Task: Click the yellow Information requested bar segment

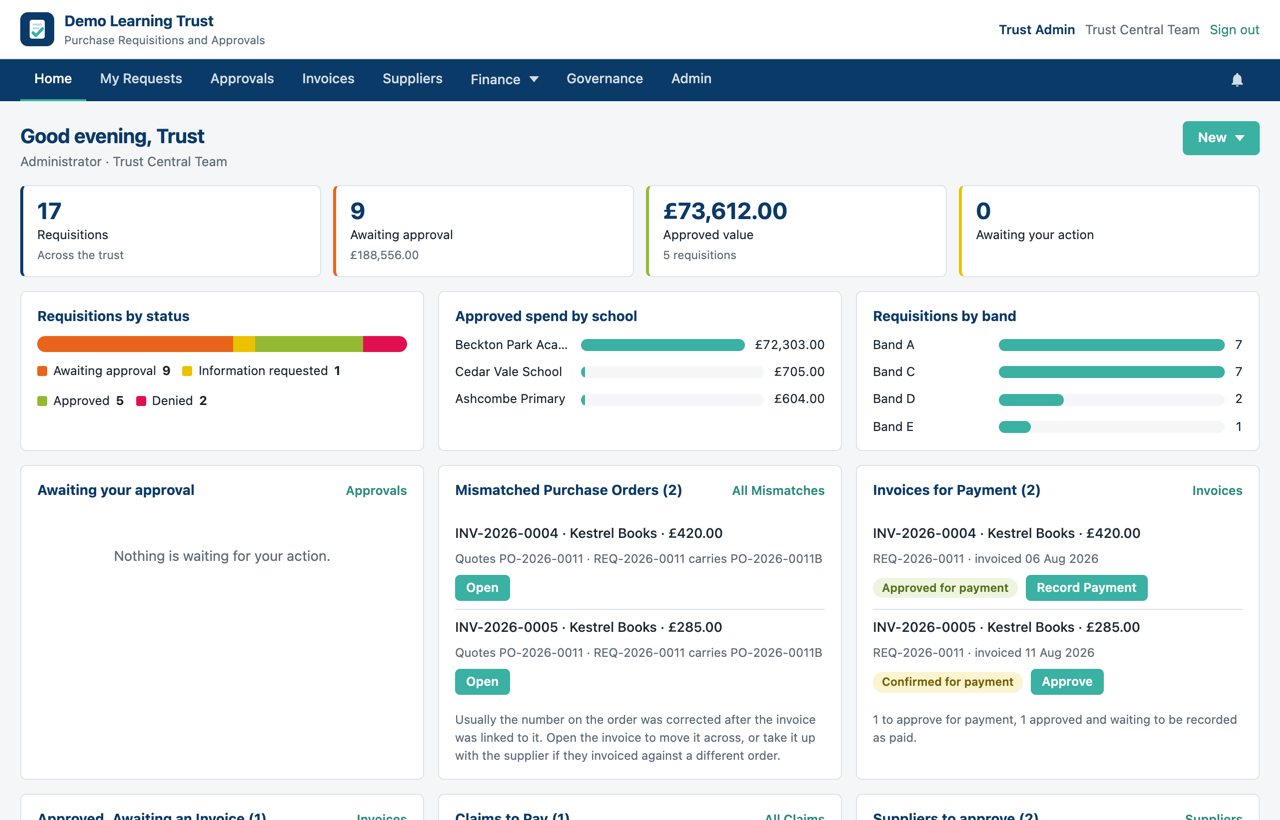Action: 244,344
